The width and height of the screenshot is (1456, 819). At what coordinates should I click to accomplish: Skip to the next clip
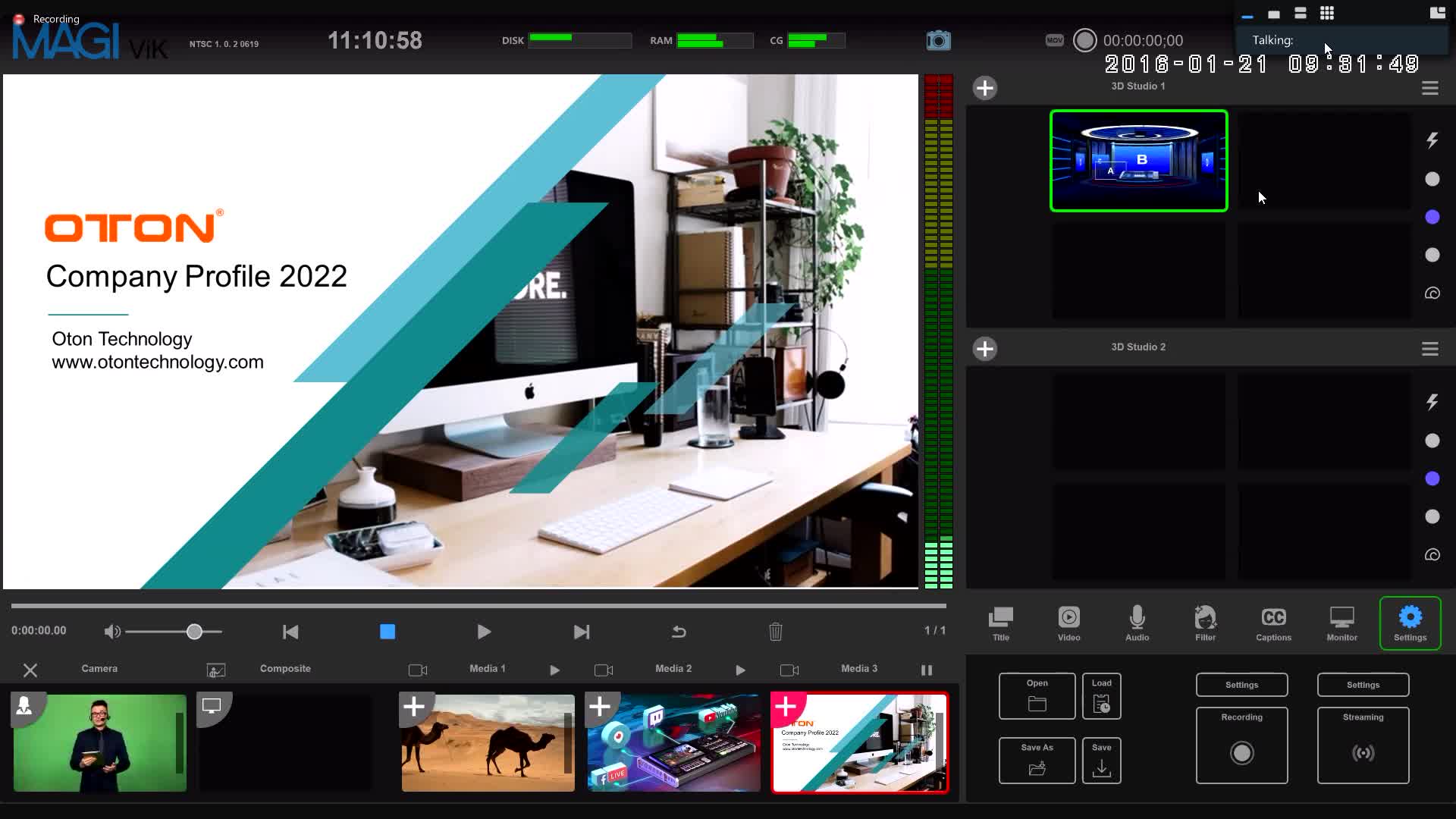click(581, 632)
